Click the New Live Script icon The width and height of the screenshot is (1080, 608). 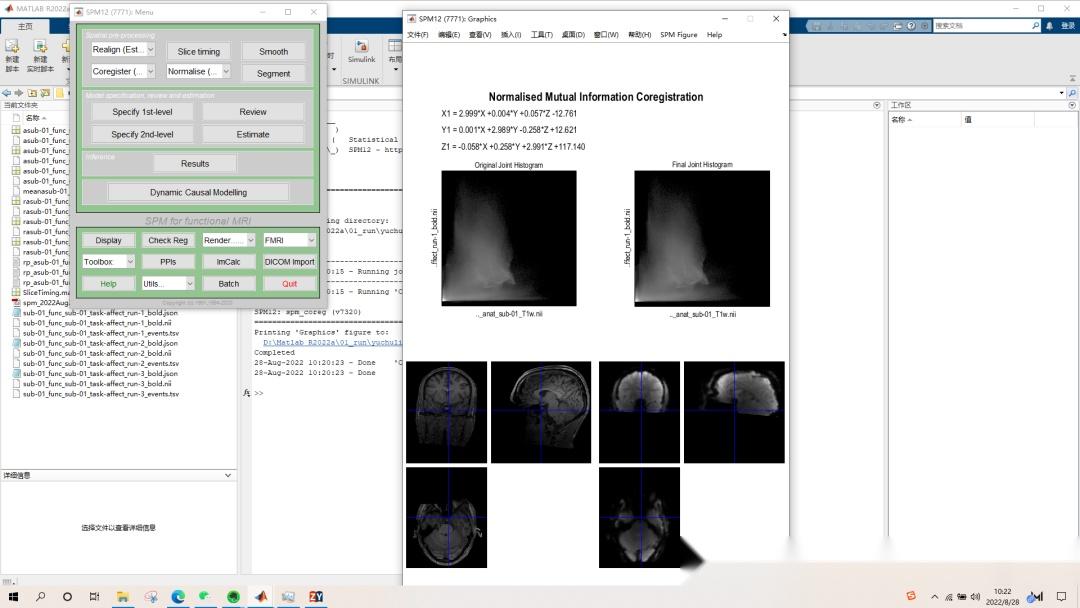[40, 47]
